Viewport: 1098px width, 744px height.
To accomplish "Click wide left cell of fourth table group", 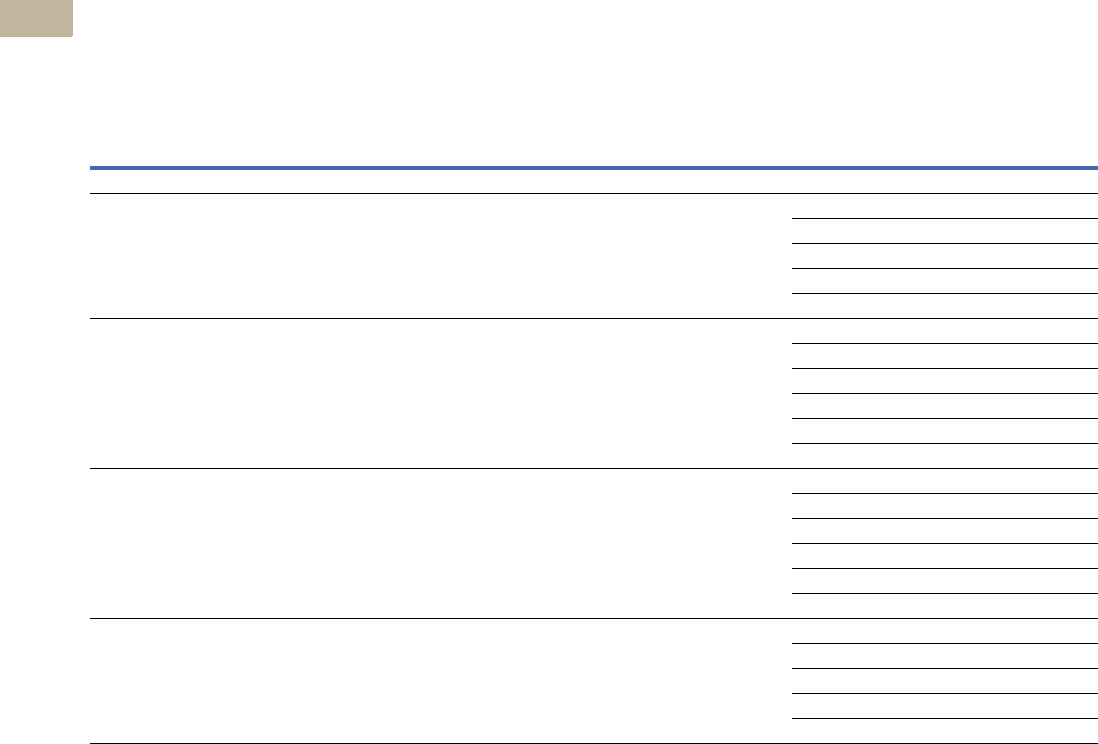I will click(440, 681).
